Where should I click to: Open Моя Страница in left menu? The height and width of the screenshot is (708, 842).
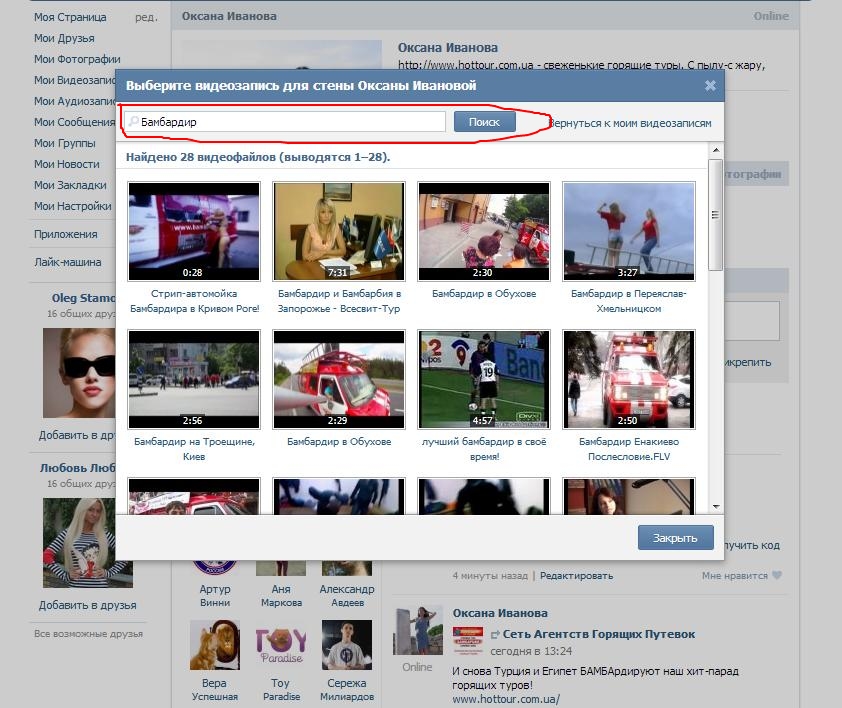70,17
